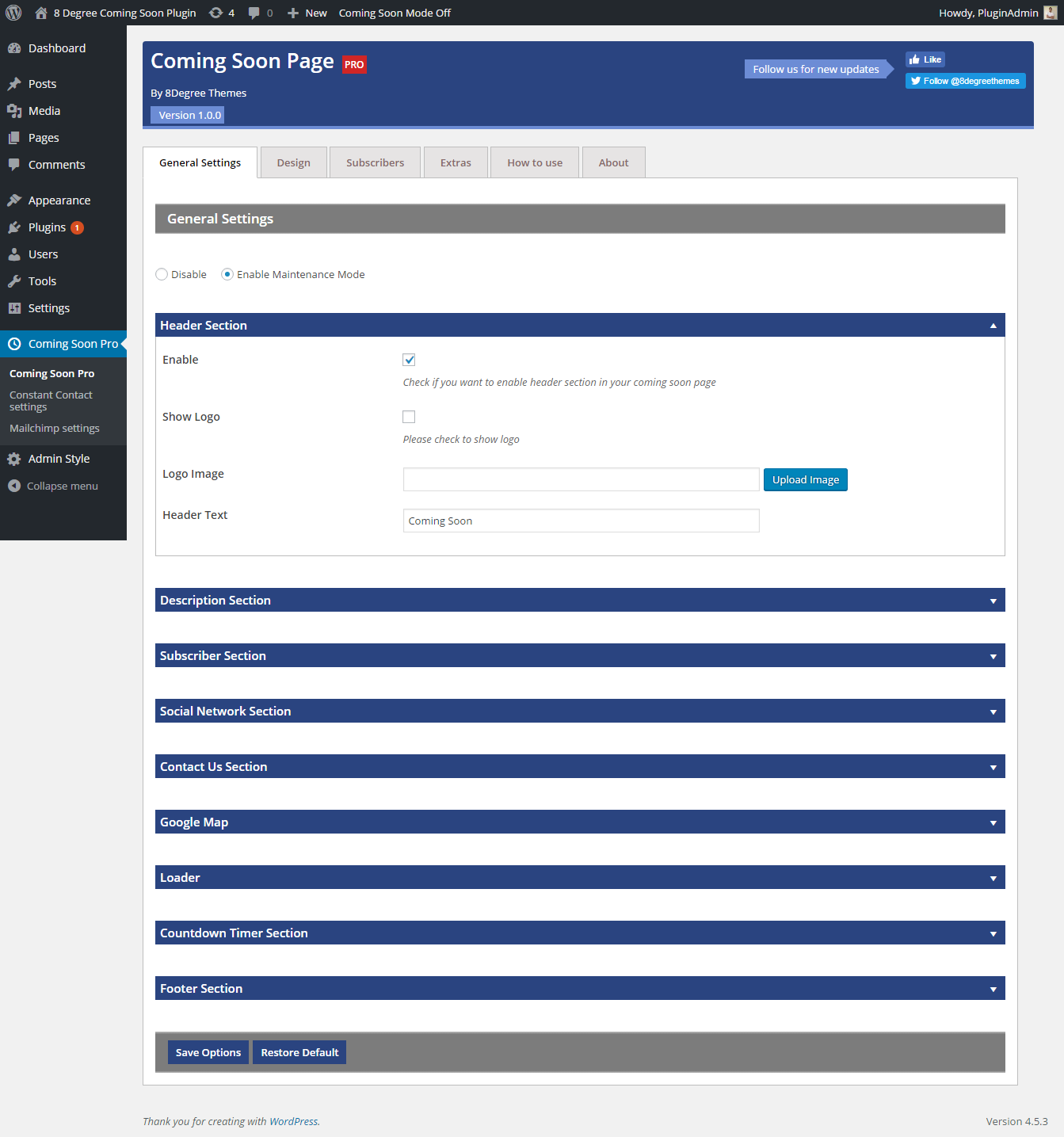Click the Settings sliders icon
This screenshot has width=1064, height=1137.
14,308
